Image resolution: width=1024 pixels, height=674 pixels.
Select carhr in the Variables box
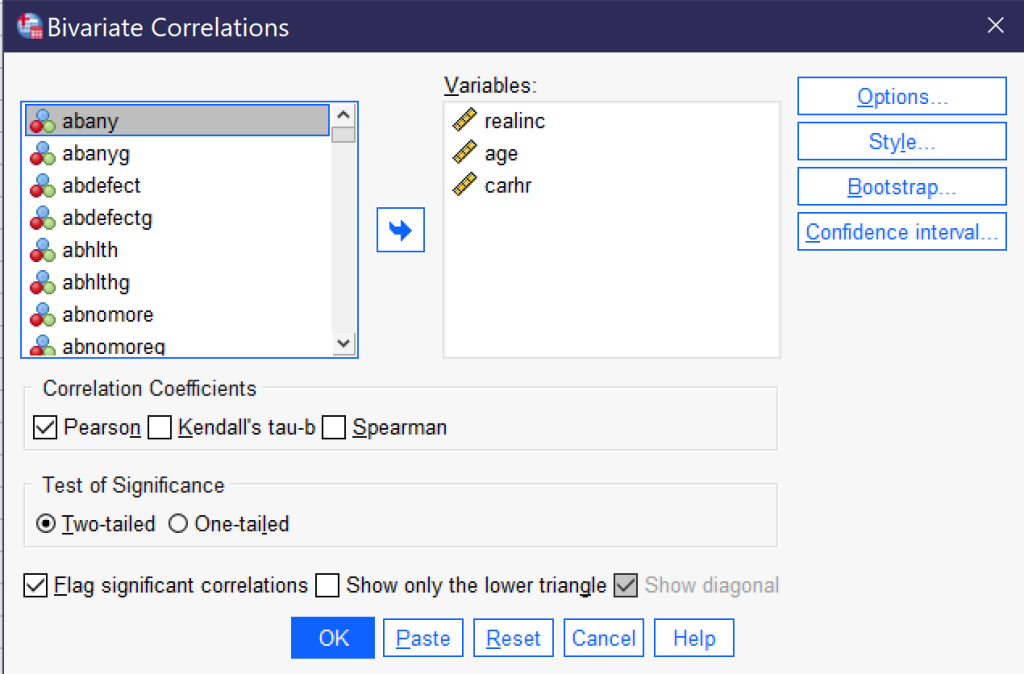tap(611, 185)
